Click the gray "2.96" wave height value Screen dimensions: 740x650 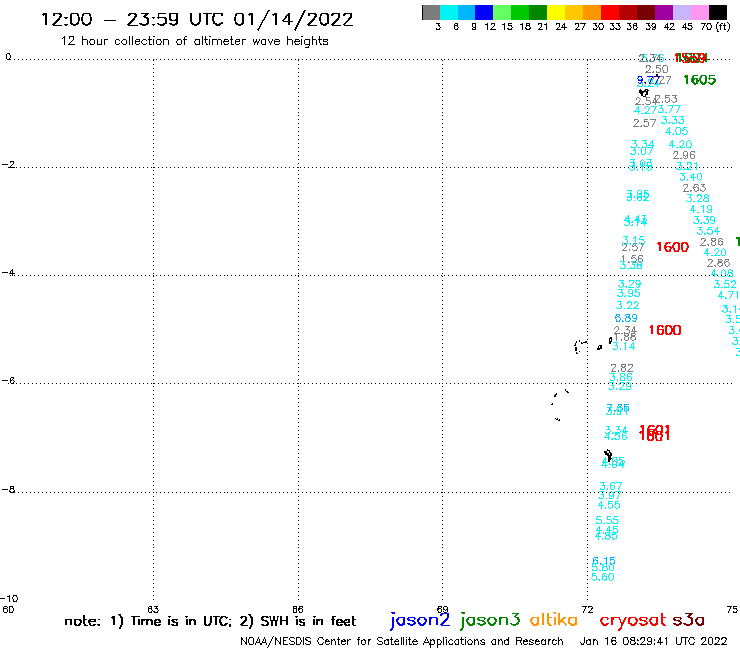coord(684,155)
